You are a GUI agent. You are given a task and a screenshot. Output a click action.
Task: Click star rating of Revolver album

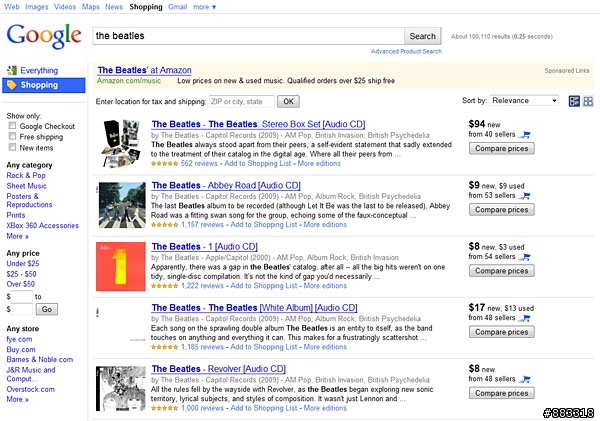click(164, 408)
